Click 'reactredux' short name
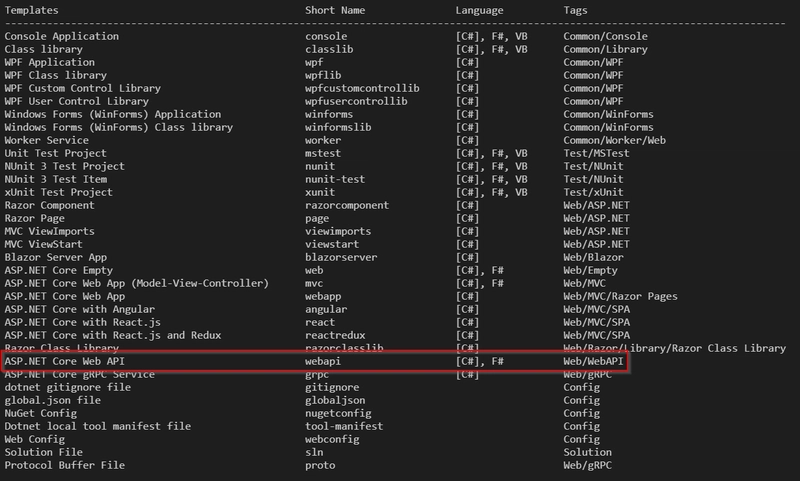The image size is (800, 481). (335, 336)
